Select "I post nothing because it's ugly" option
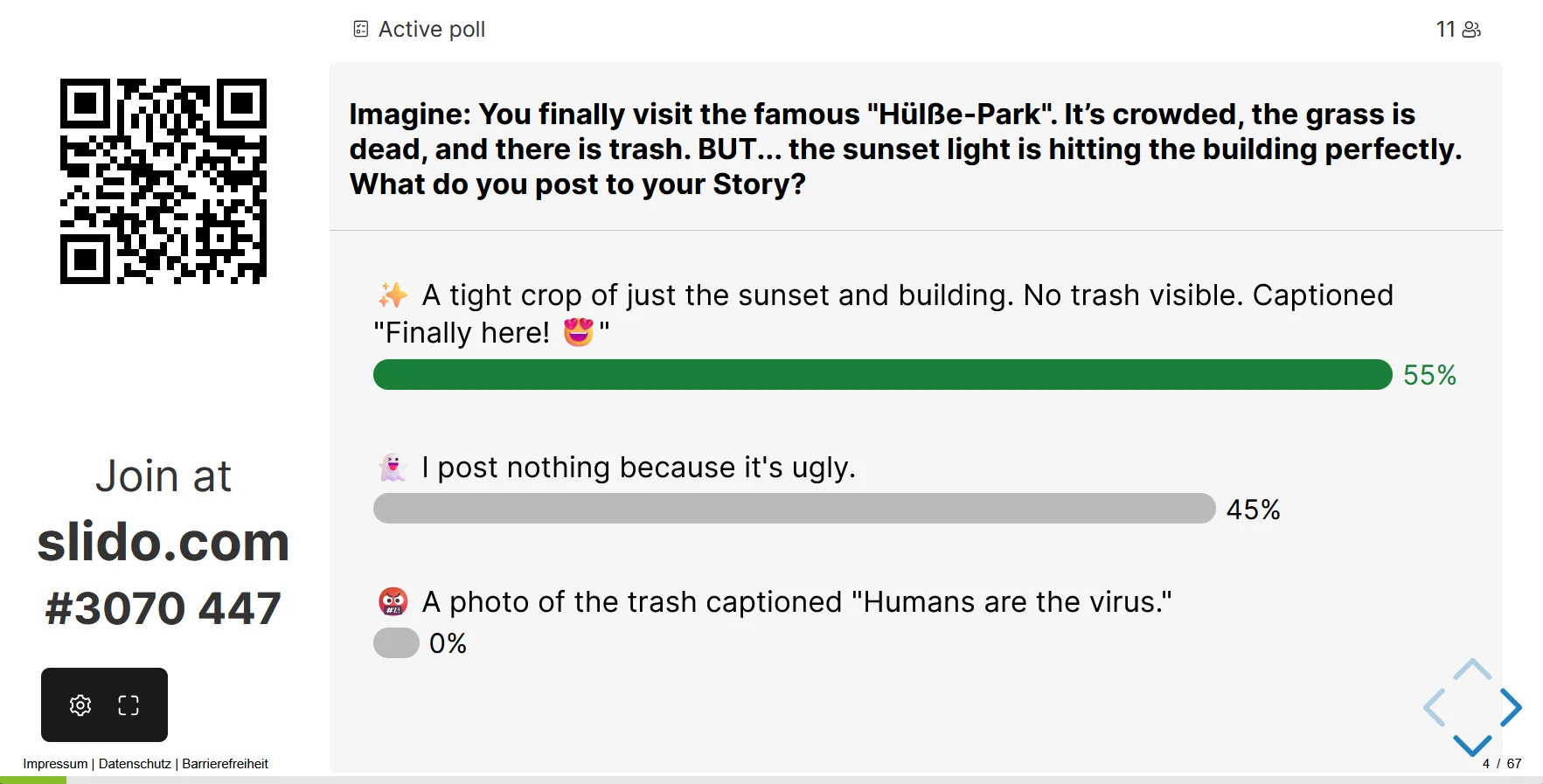This screenshot has height=784, width=1543. 638,468
